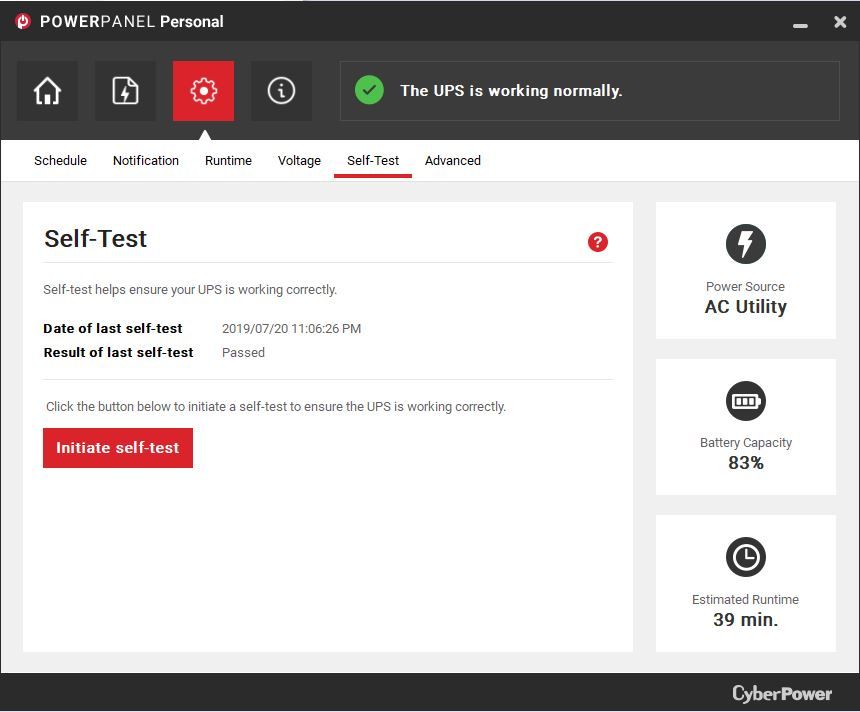860x712 pixels.
Task: Switch to the Notification tab
Action: coord(146,161)
